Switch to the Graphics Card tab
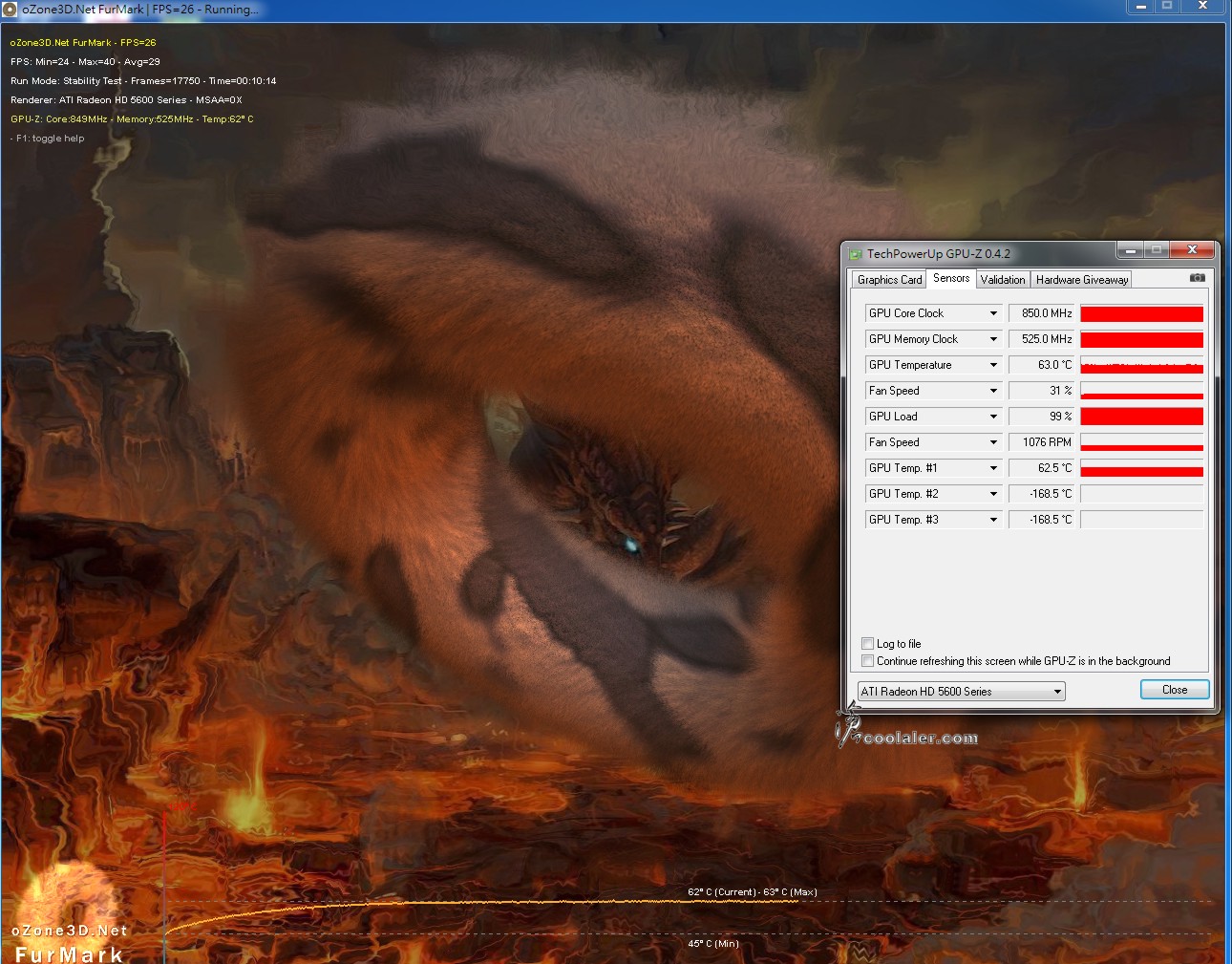Screen dimensions: 1232x964 (889, 280)
